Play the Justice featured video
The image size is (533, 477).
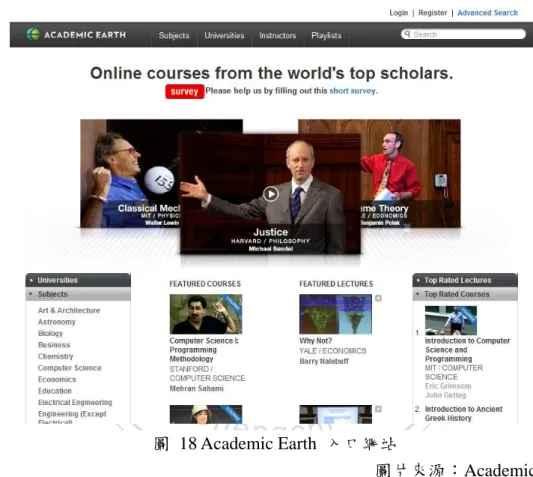pyautogui.click(x=271, y=194)
